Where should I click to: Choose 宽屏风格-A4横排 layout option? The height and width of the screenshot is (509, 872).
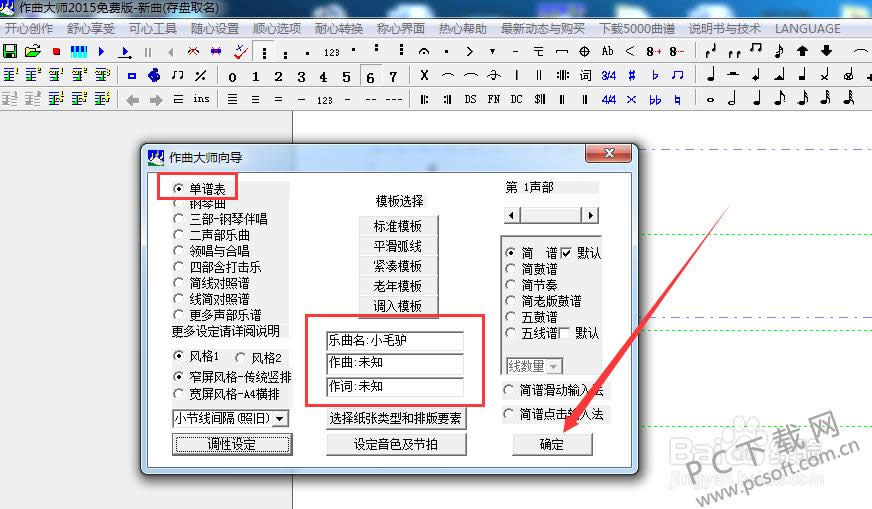(x=179, y=393)
